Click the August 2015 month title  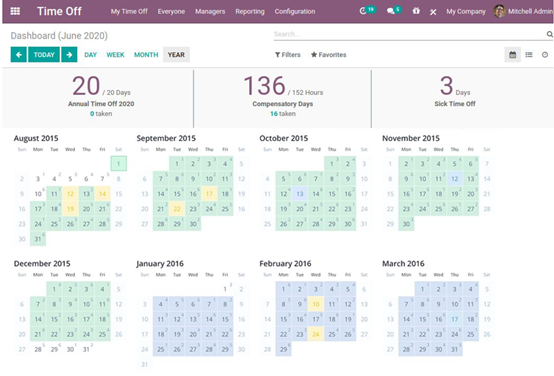pyautogui.click(x=36, y=138)
